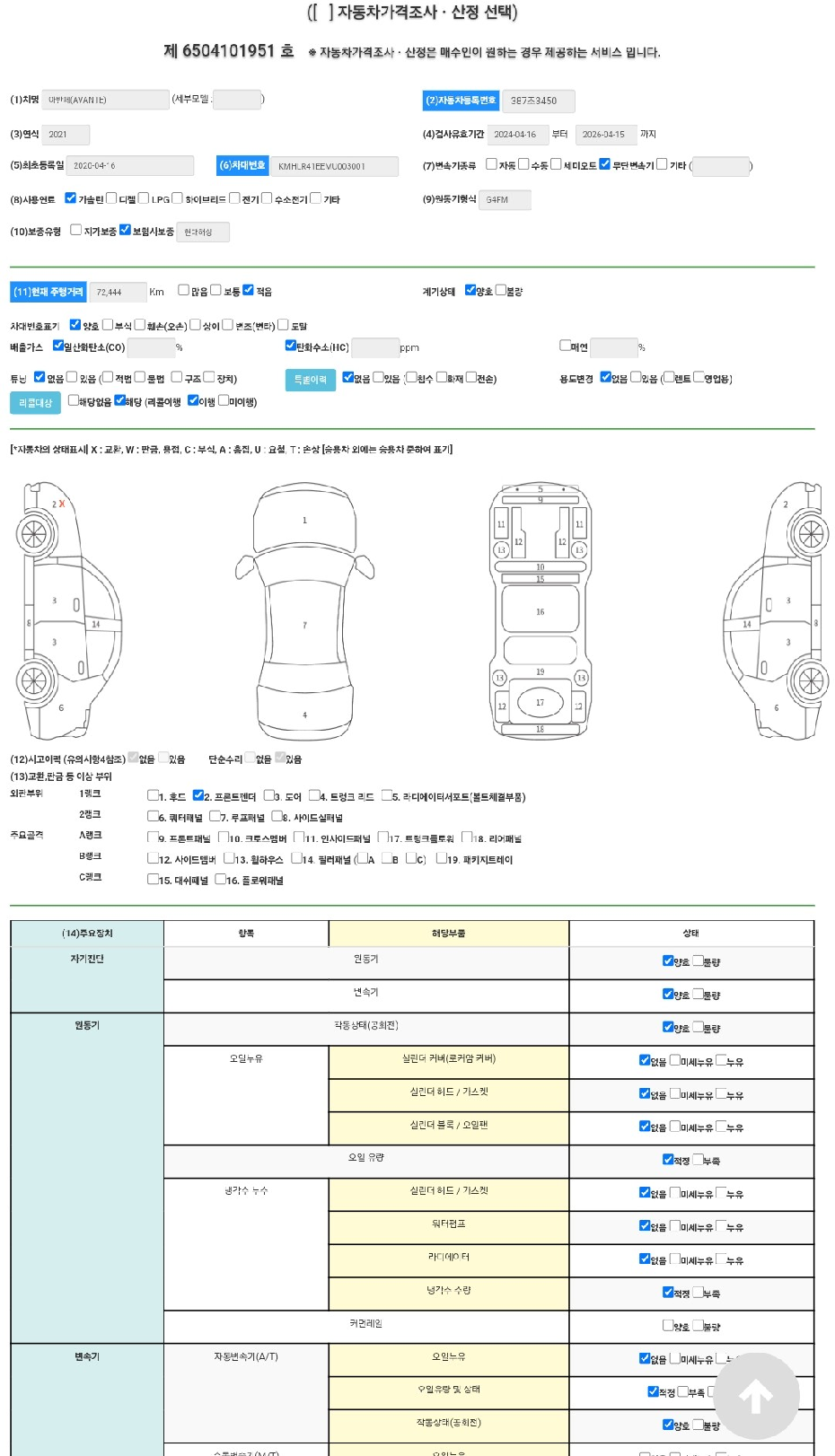Click trunk area 4 on top-view diagram

304,715
